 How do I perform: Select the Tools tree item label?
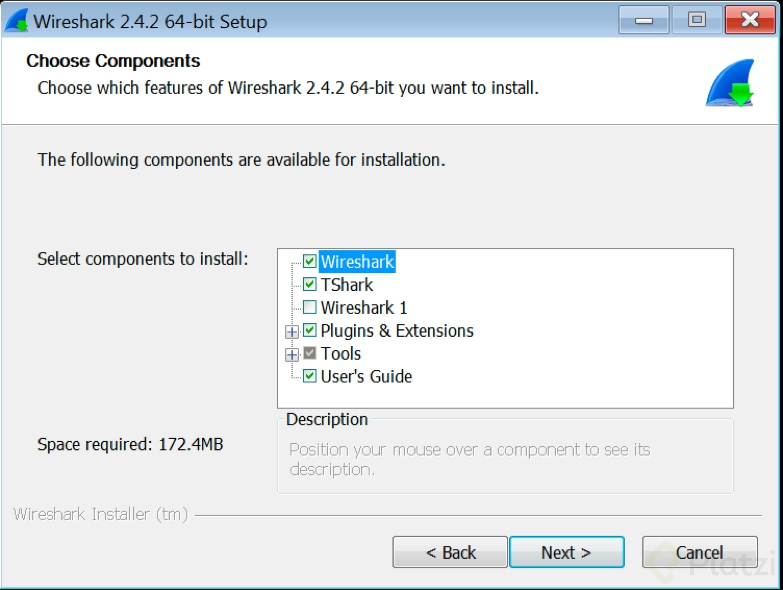(341, 354)
